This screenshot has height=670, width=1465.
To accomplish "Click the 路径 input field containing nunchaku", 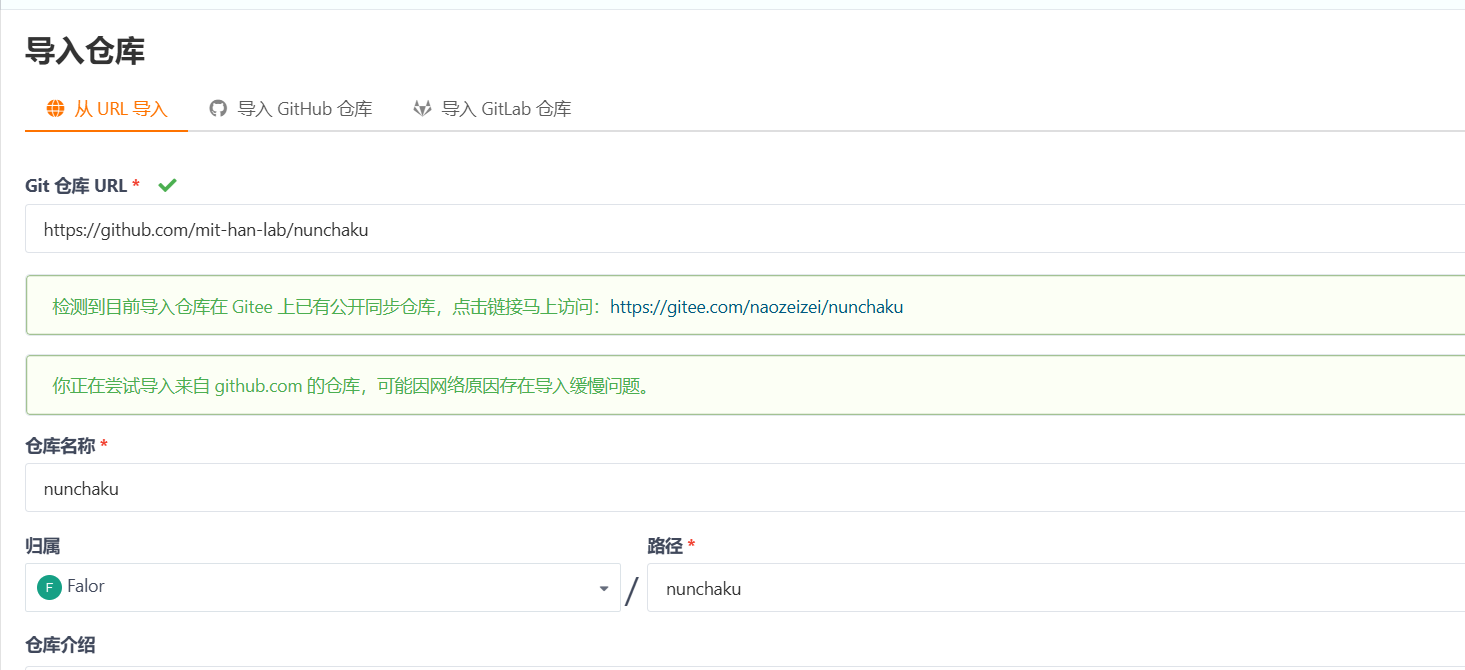I will tap(1056, 587).
